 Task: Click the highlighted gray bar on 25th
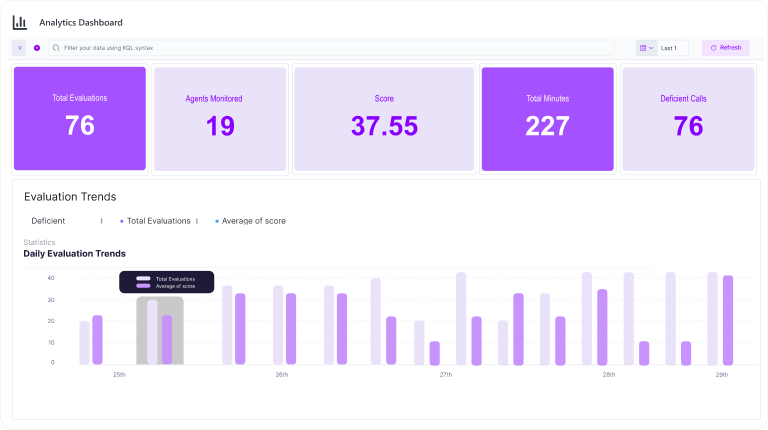click(159, 331)
